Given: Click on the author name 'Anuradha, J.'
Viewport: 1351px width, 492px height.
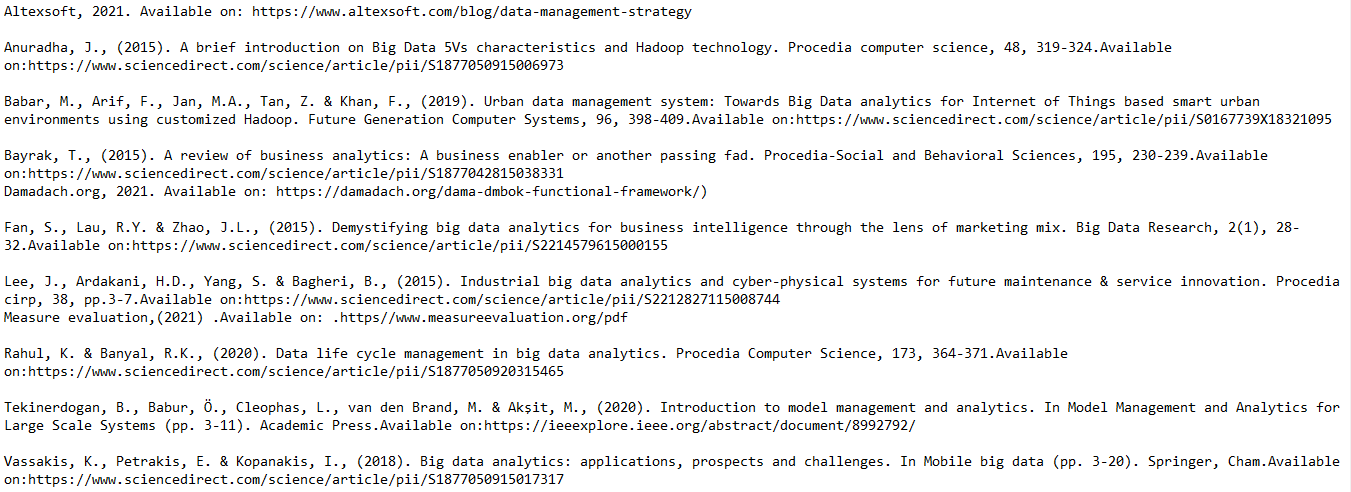Looking at the screenshot, I should point(52,47).
